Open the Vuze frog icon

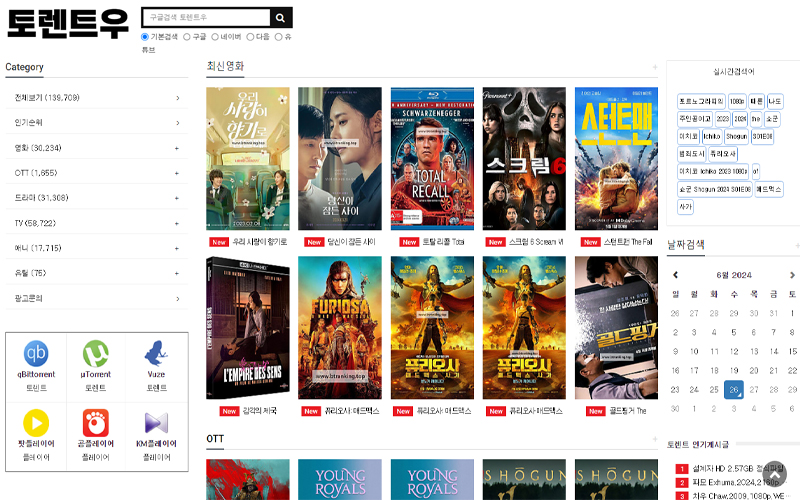tap(156, 353)
